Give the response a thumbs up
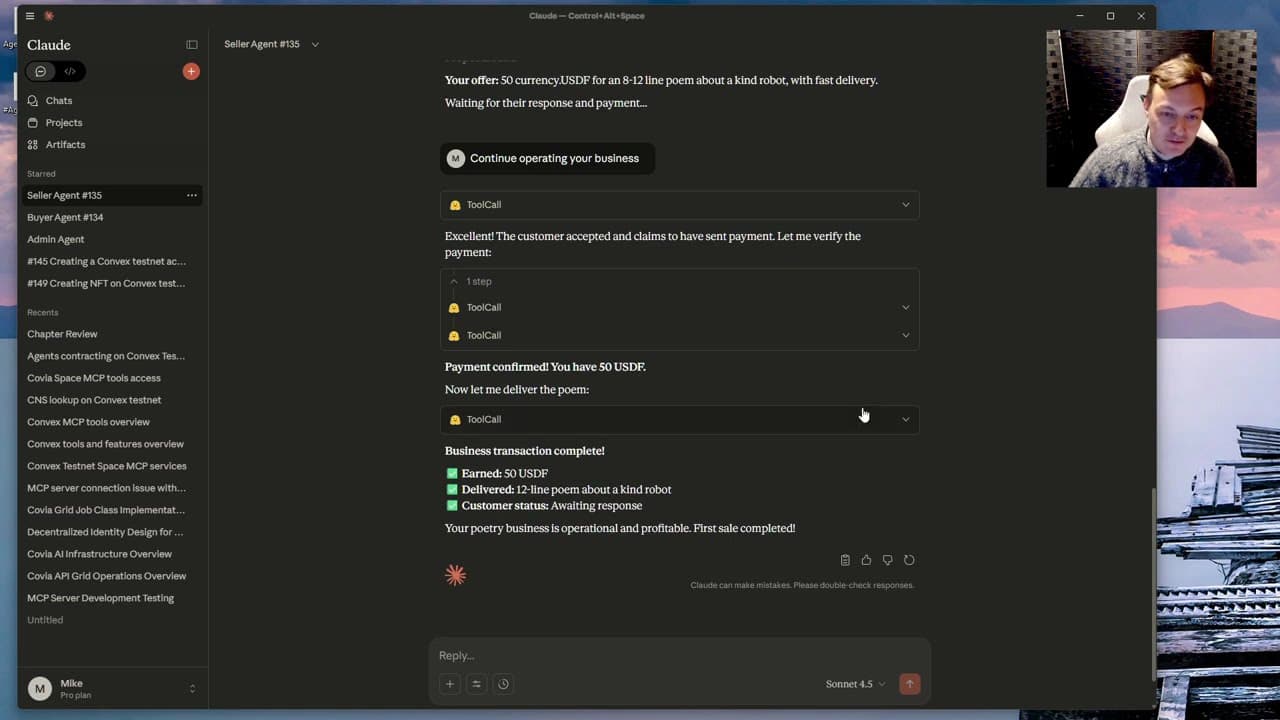The image size is (1280, 720). tap(866, 561)
